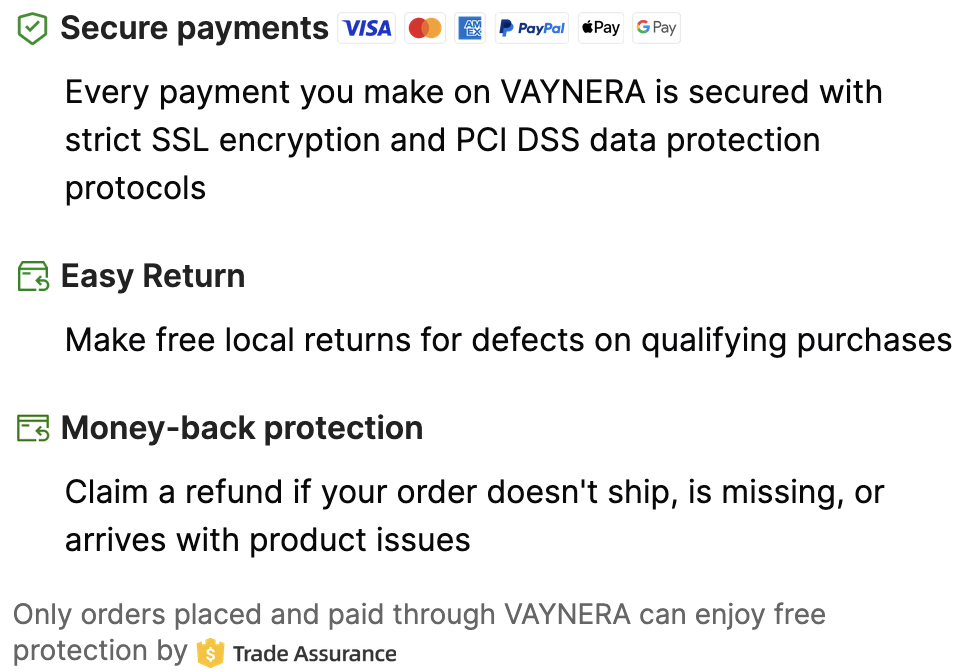Open the Money-back protection heading

click(242, 428)
